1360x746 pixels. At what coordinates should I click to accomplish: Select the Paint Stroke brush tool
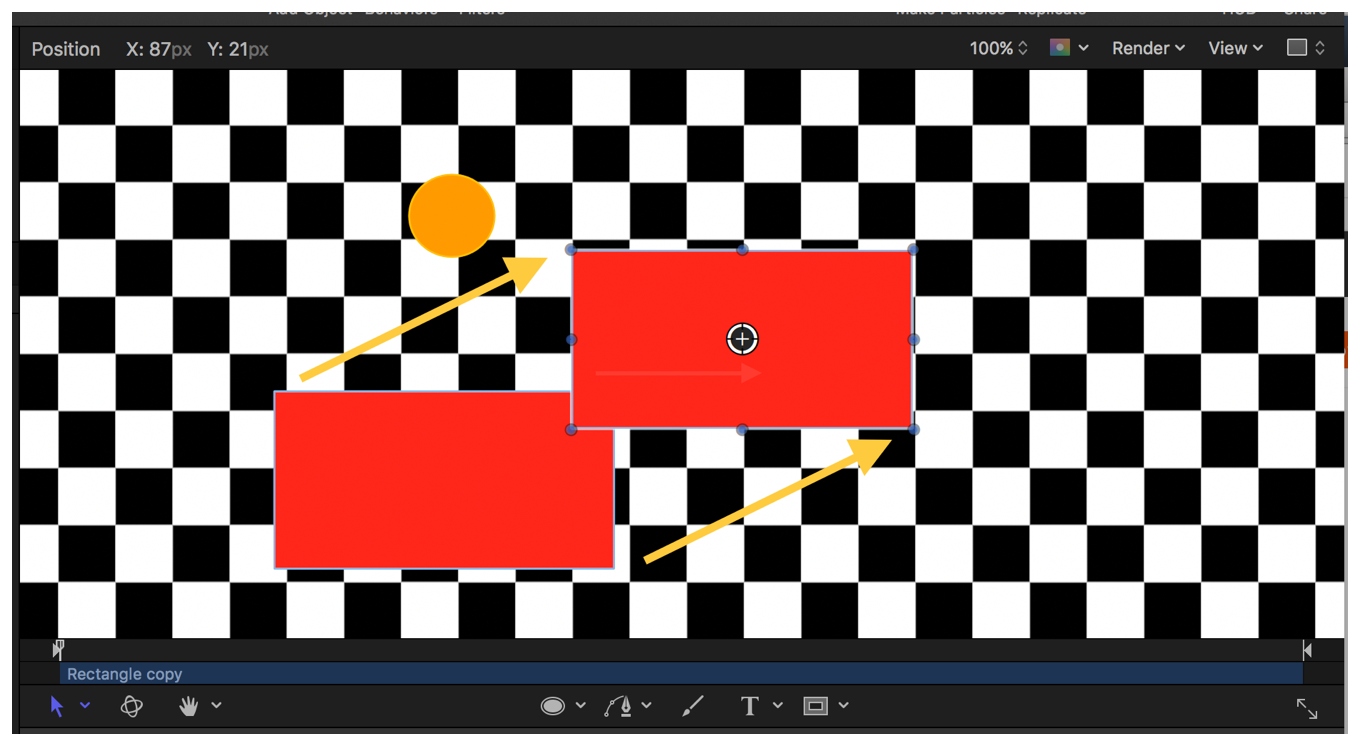point(692,706)
